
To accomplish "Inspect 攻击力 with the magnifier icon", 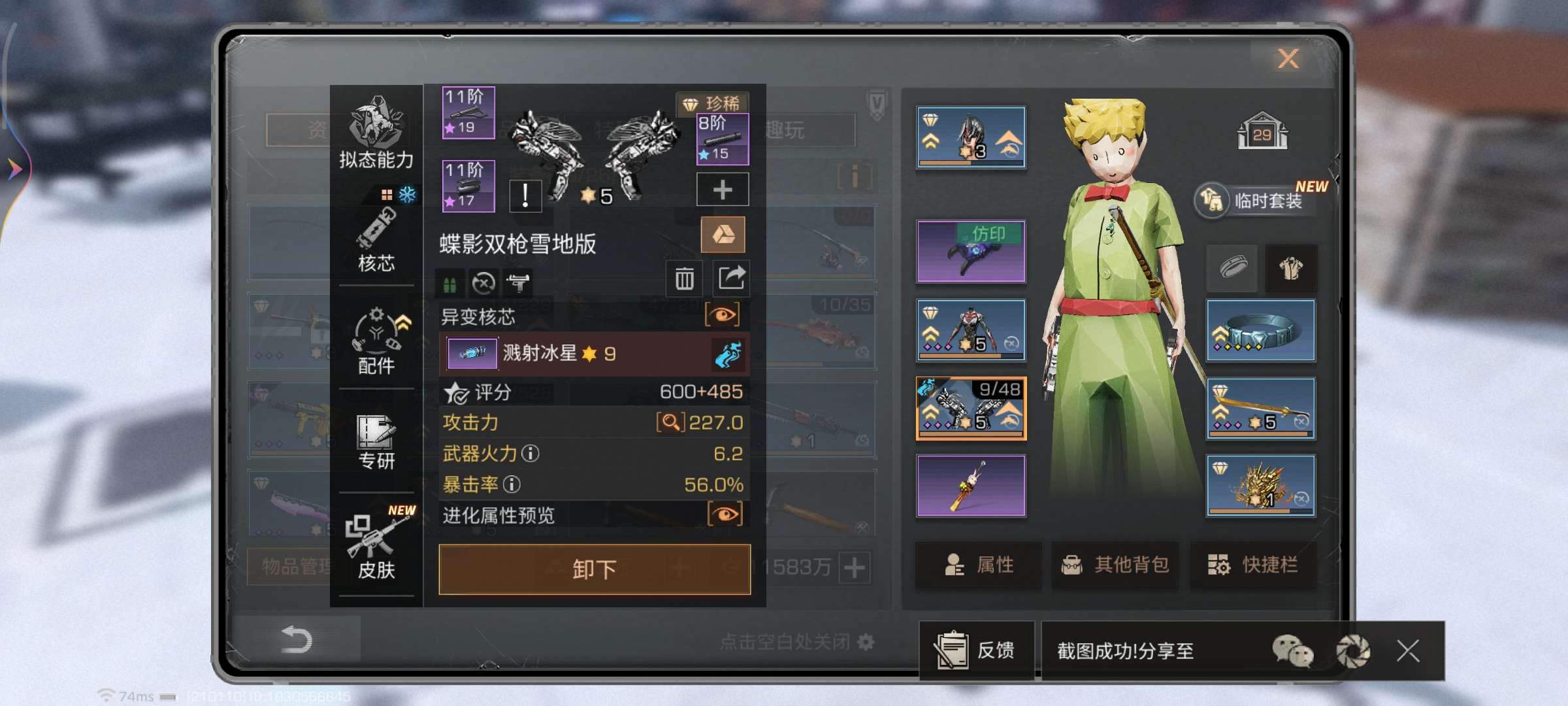I will point(670,422).
